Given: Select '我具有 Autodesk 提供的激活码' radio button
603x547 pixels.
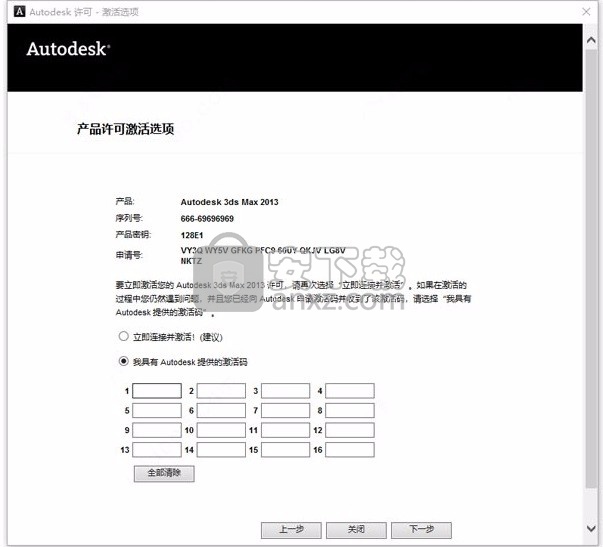Looking at the screenshot, I should [123, 361].
